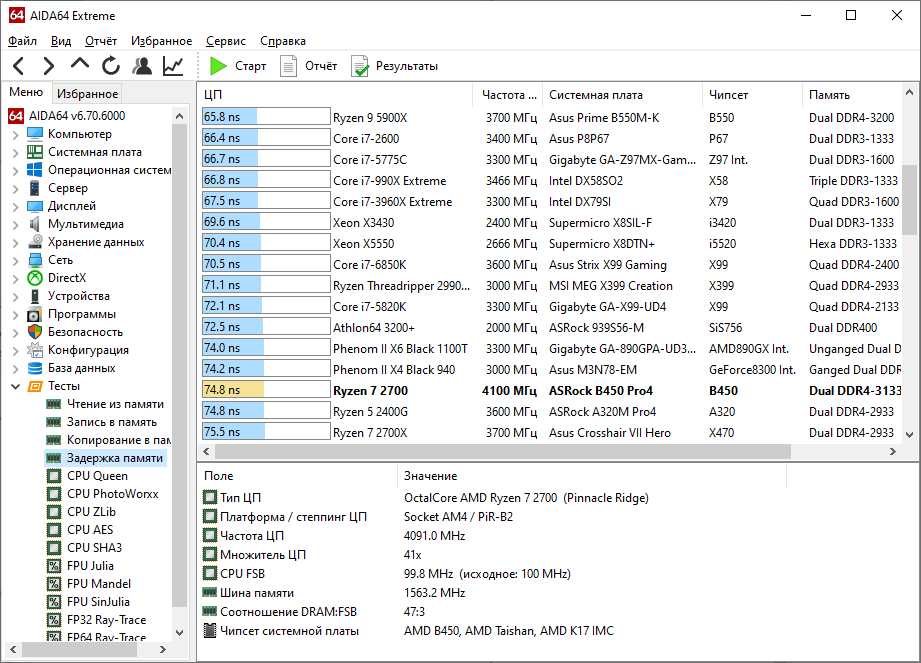This screenshot has width=921, height=663.
Task: Go up one level with the Up arrow
Action: pyautogui.click(x=80, y=64)
